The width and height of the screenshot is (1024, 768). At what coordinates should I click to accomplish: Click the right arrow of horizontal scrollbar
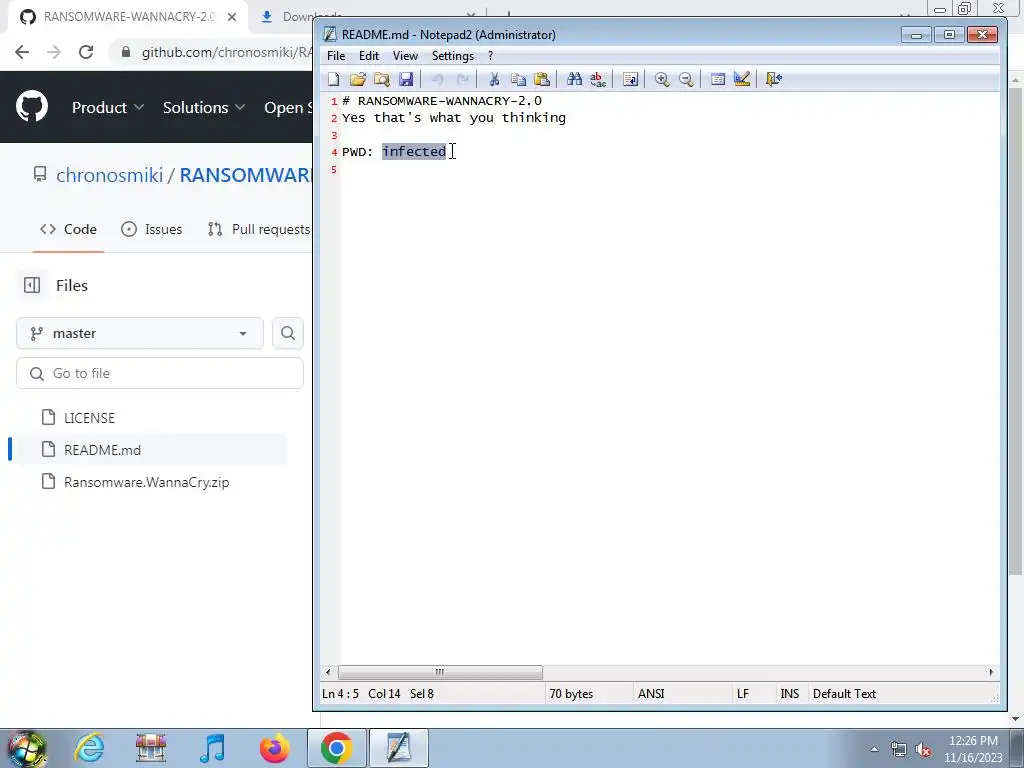991,672
